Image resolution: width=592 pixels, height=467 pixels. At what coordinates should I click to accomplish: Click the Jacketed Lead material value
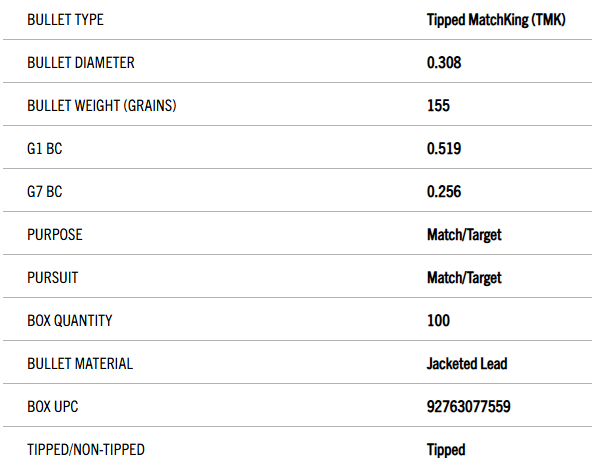point(467,364)
